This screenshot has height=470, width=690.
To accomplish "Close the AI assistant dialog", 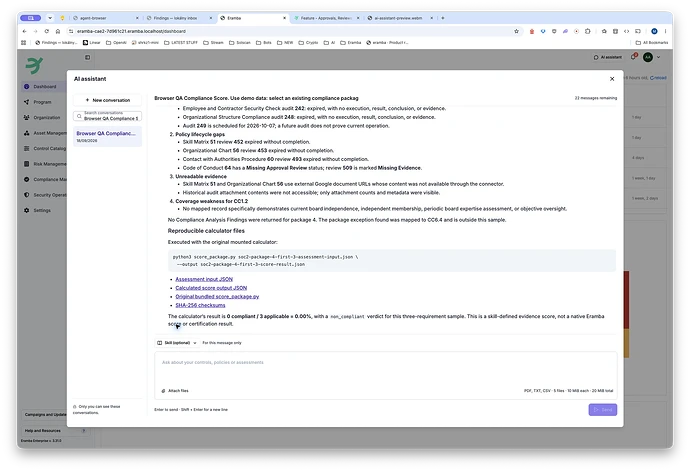I will [612, 79].
